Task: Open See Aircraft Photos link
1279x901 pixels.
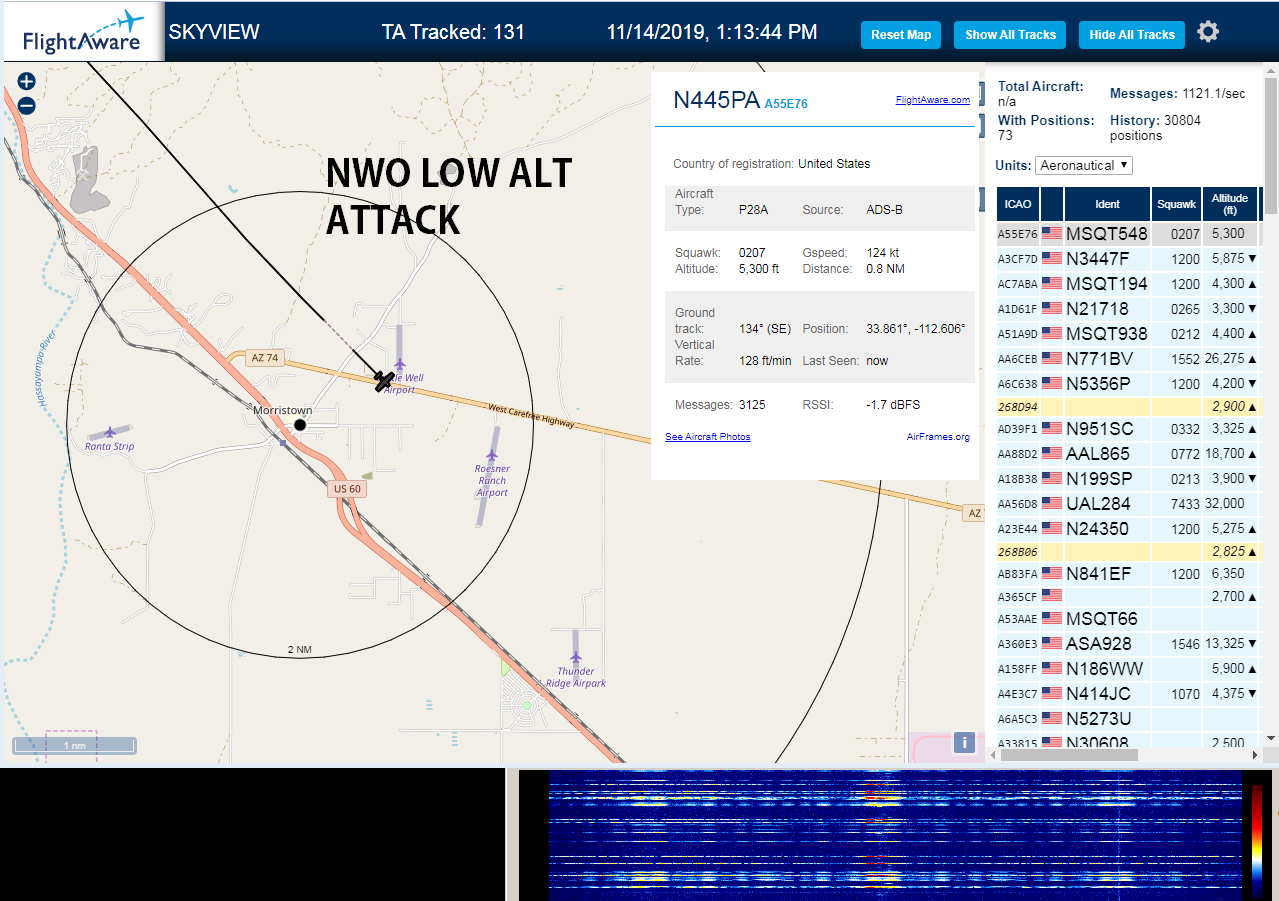Action: click(708, 437)
